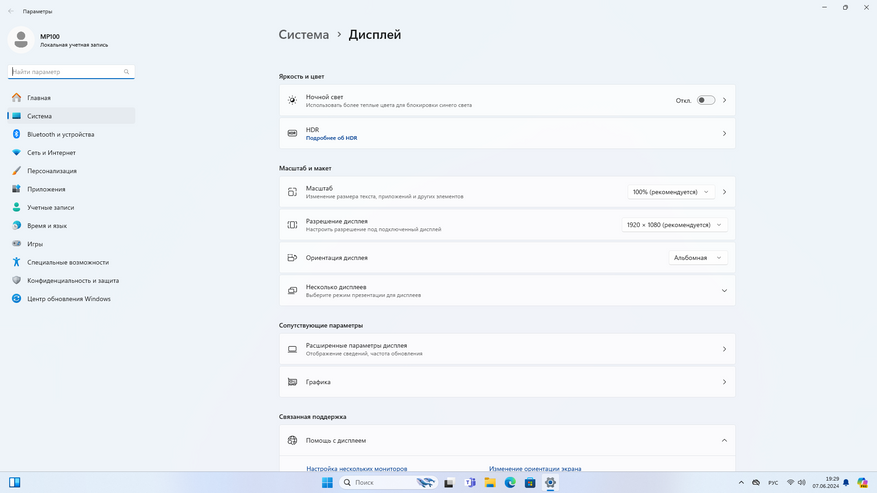Open the Scale percentage dropdown
The width and height of the screenshot is (877, 493).
(x=671, y=192)
